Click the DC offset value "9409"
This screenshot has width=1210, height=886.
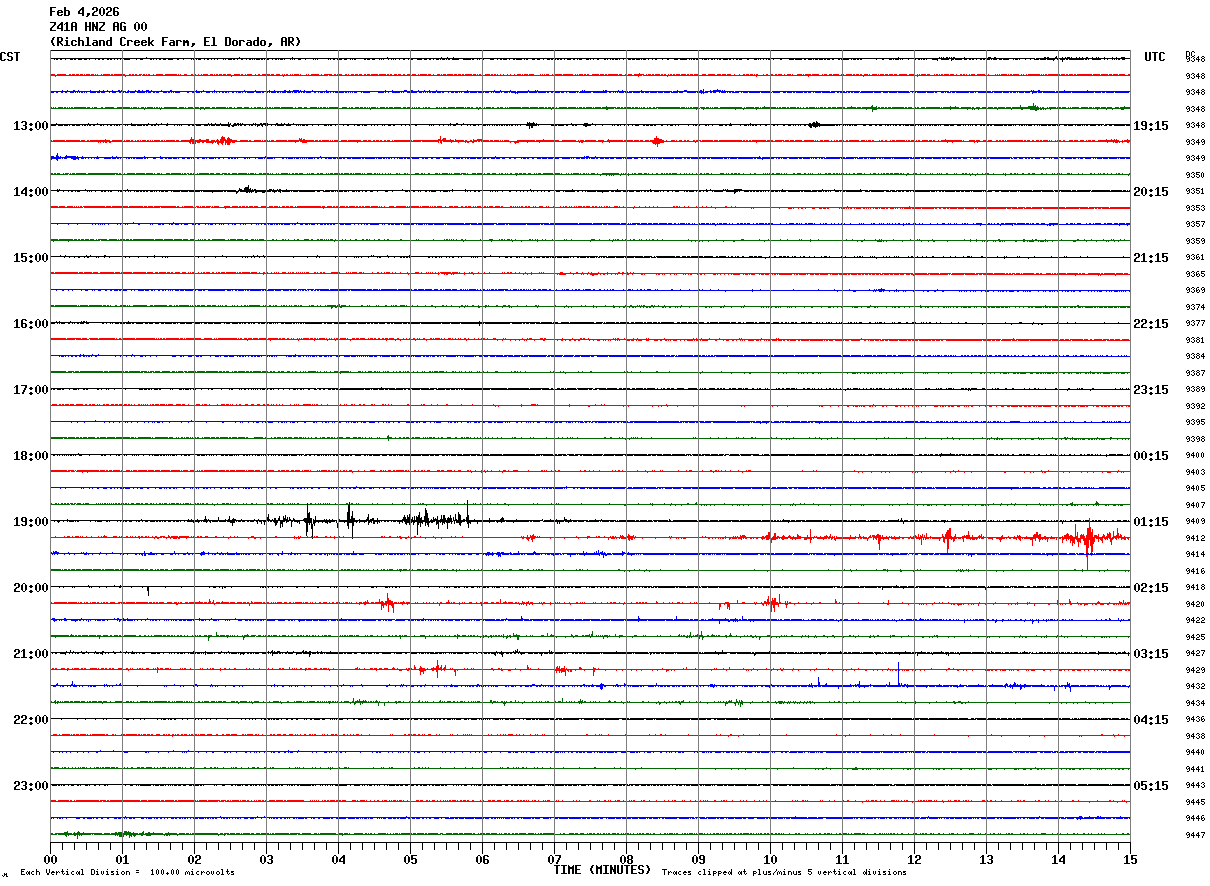click(x=1195, y=521)
